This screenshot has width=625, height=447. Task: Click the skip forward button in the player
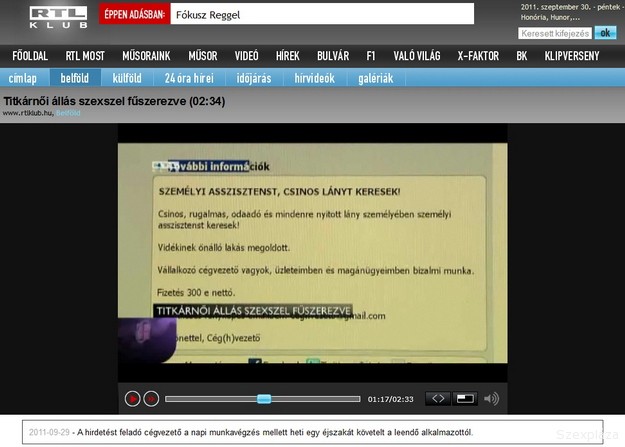point(151,398)
